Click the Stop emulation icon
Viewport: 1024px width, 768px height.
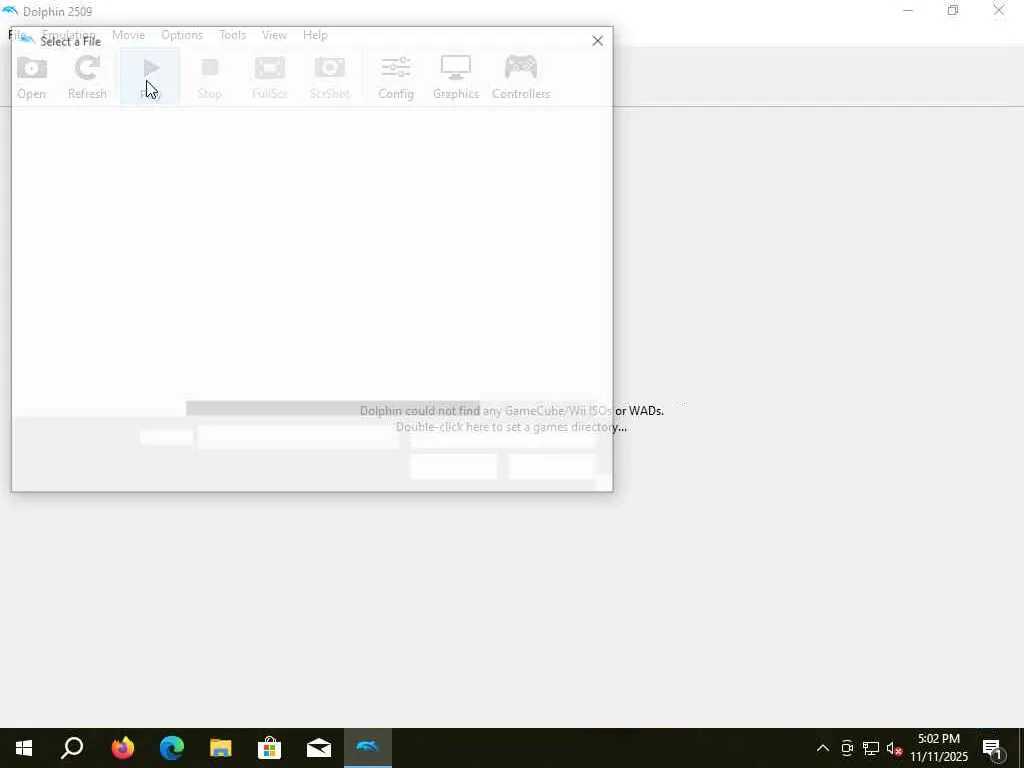coord(210,77)
